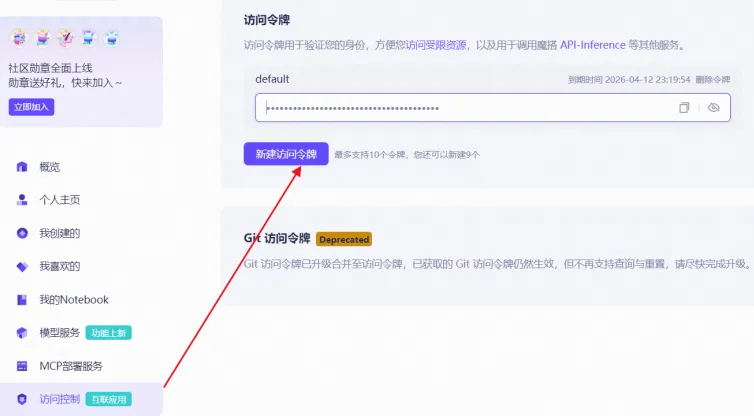This screenshot has width=754, height=416.
Task: Click the 我的Notebook book icon
Action: 22,300
